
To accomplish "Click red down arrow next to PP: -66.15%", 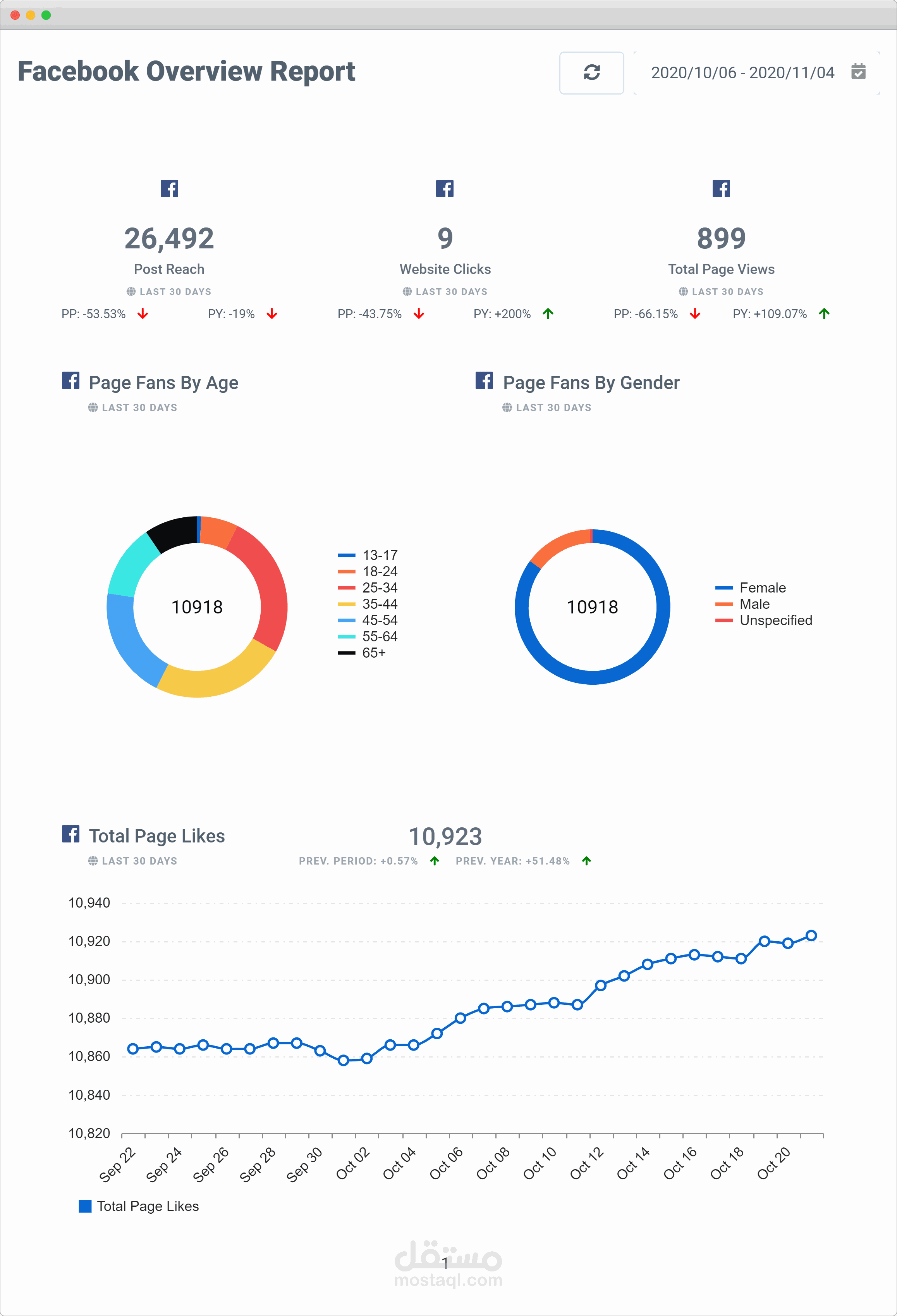I will point(695,314).
